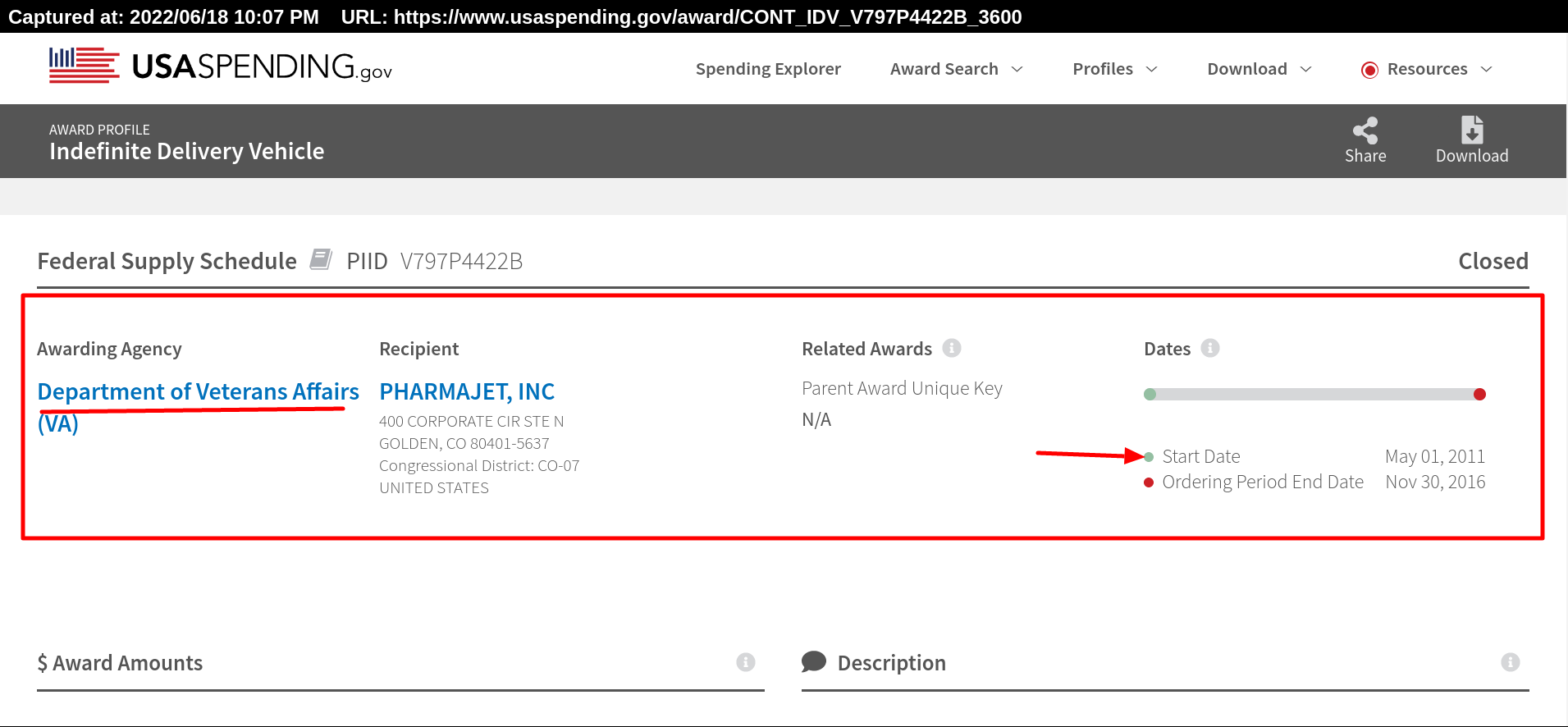
Task: Click the address line 400 CORPORATE CIR STE N
Action: pyautogui.click(x=471, y=421)
